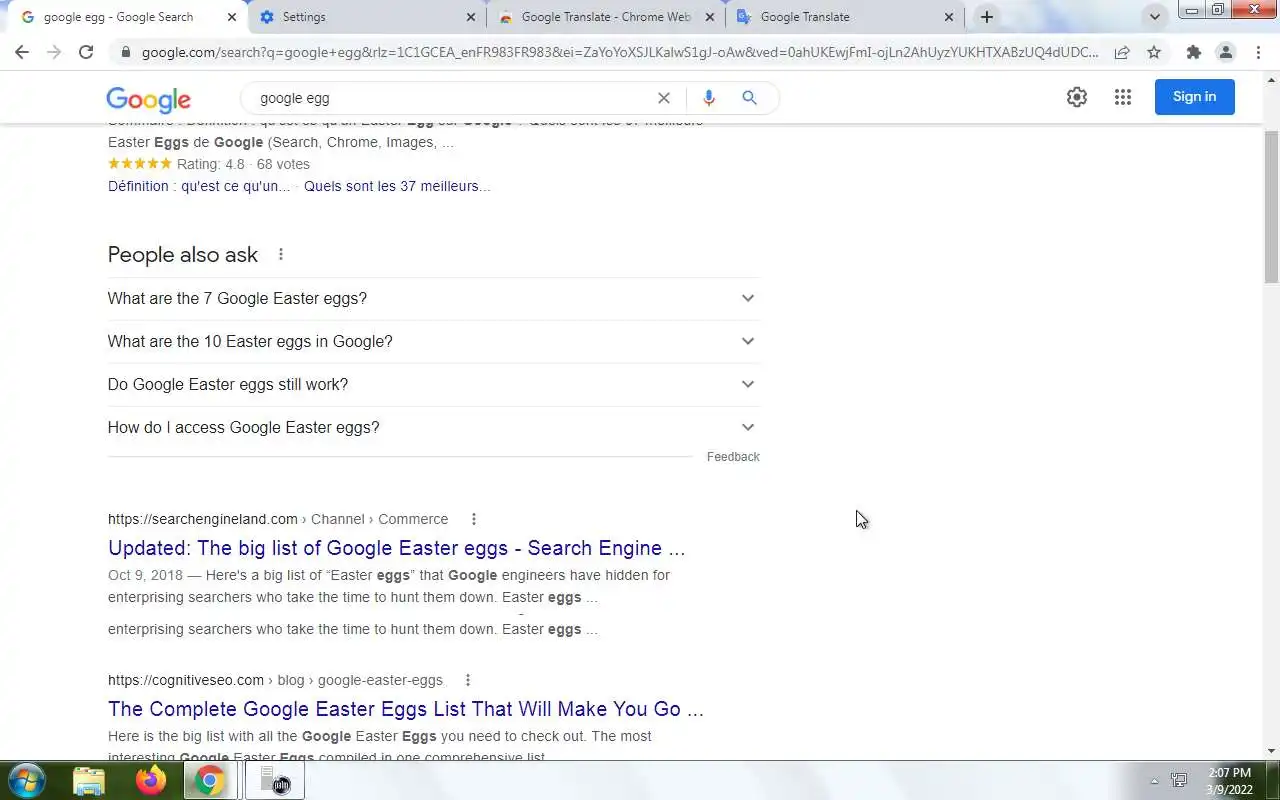Open the tab search dropdown
The image size is (1280, 800).
[1155, 17]
